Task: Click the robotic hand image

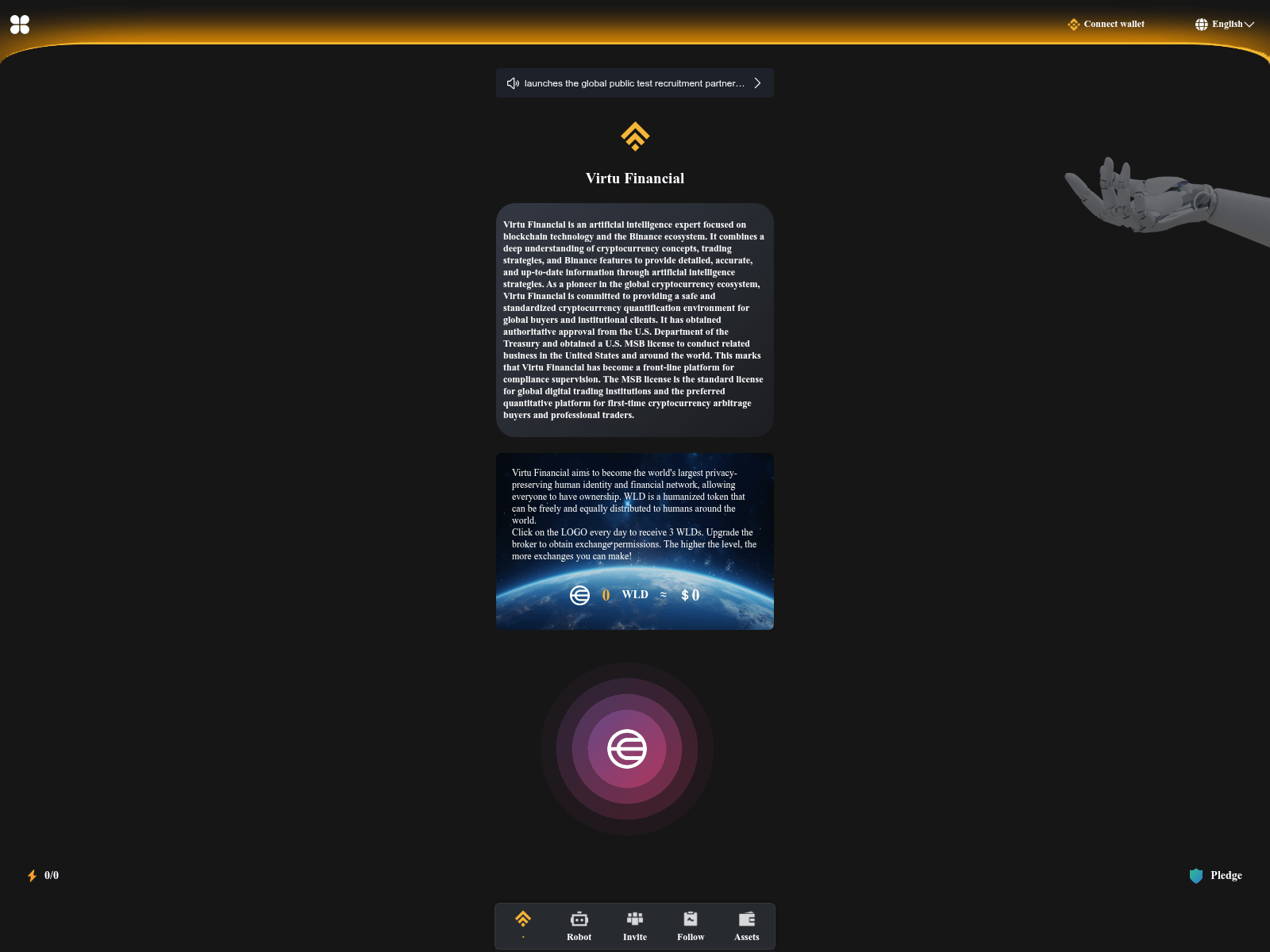Action: click(1167, 200)
